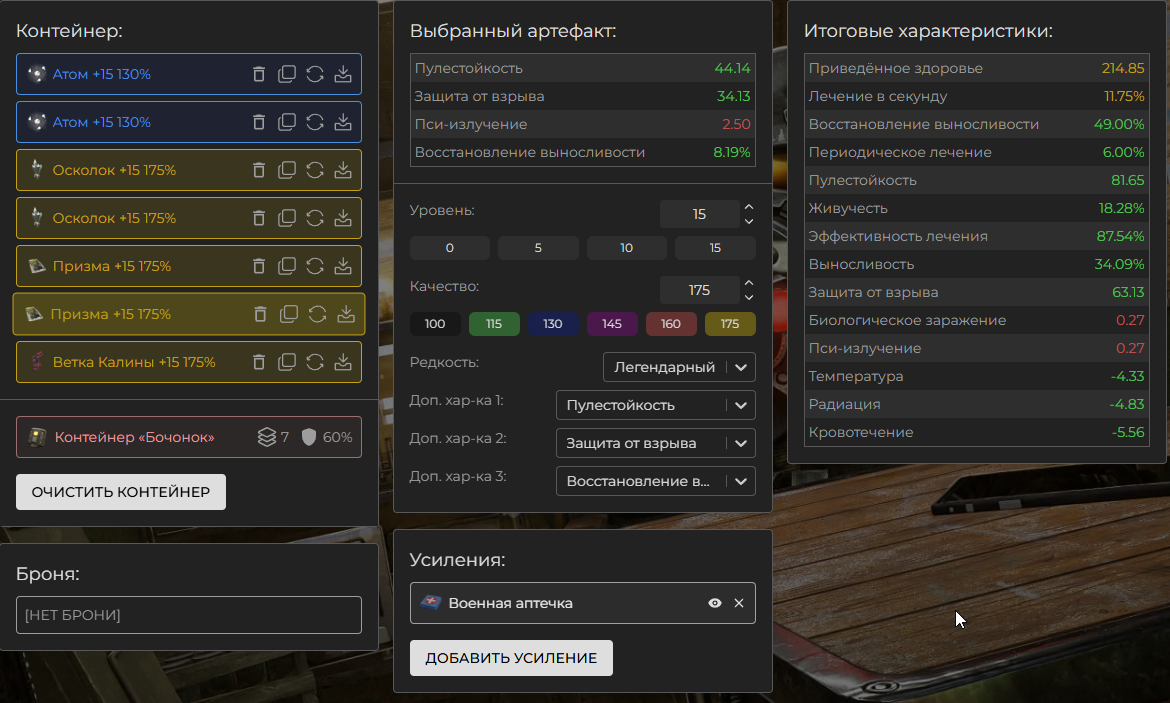Decrease the Качество value with down arrow
Image resolution: width=1170 pixels, height=703 pixels.
[748, 298]
